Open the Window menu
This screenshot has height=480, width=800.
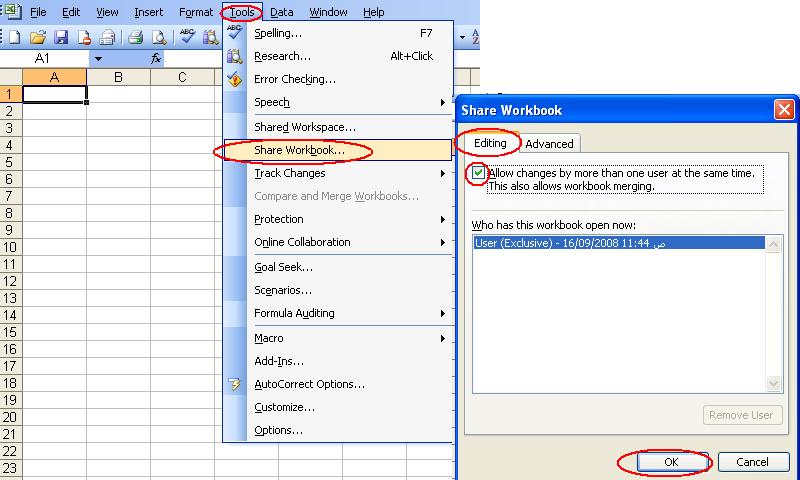[329, 12]
